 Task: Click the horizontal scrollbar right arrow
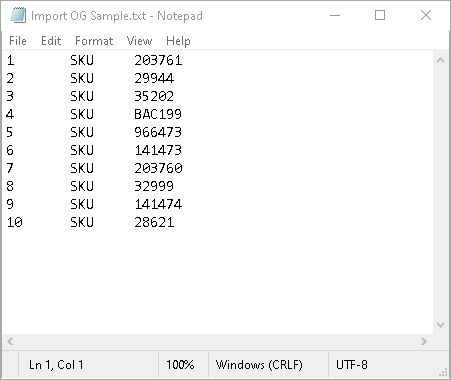[424, 341]
